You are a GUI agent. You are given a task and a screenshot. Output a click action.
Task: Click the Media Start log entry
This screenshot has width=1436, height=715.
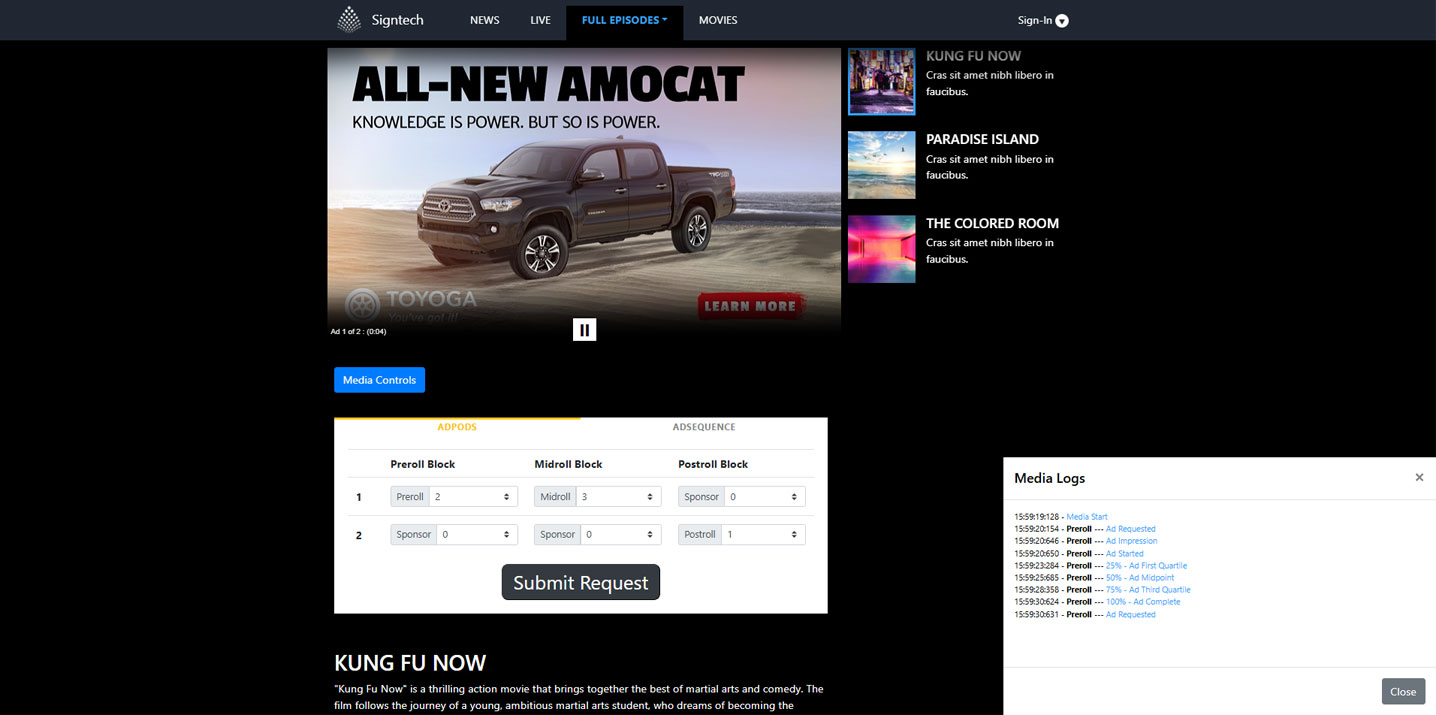click(1087, 517)
